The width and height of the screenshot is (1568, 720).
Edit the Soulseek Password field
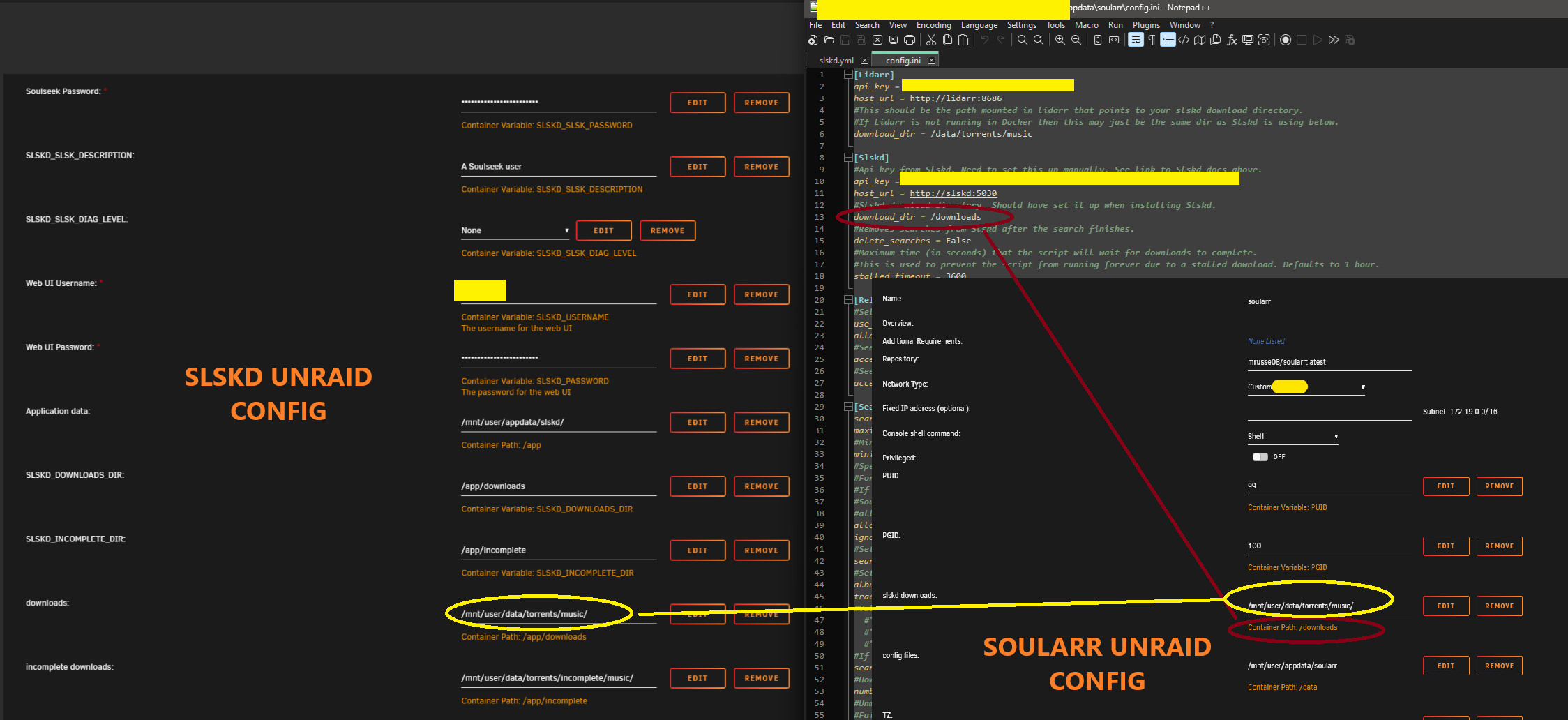click(698, 103)
